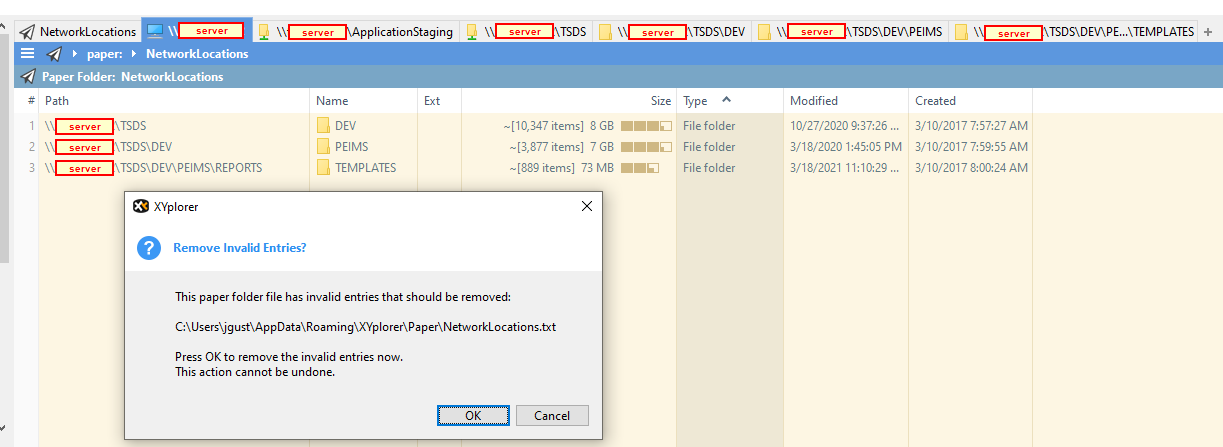Open the ApplicationStaging tab
Image resolution: width=1223 pixels, height=447 pixels.
pos(355,31)
